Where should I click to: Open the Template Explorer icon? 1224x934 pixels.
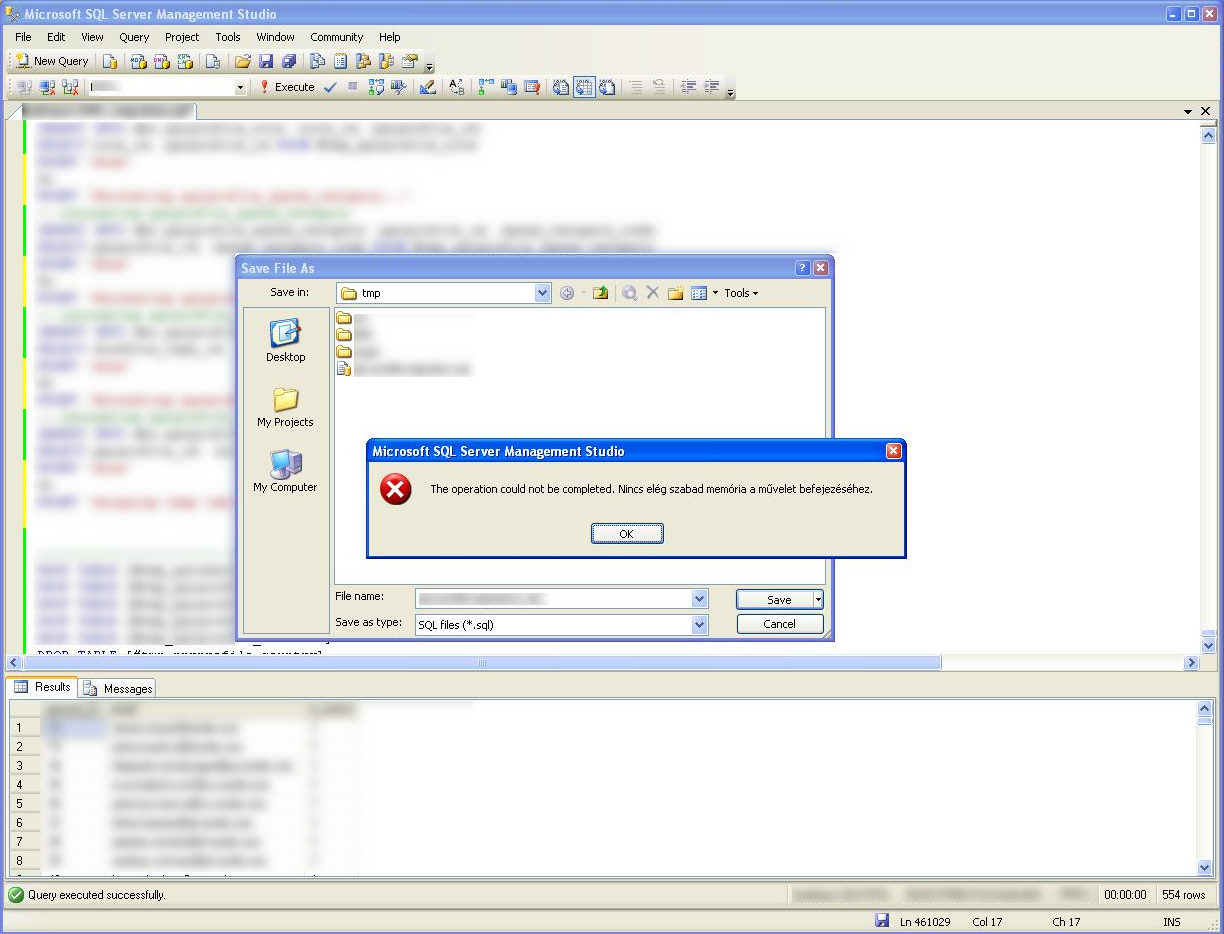[386, 61]
